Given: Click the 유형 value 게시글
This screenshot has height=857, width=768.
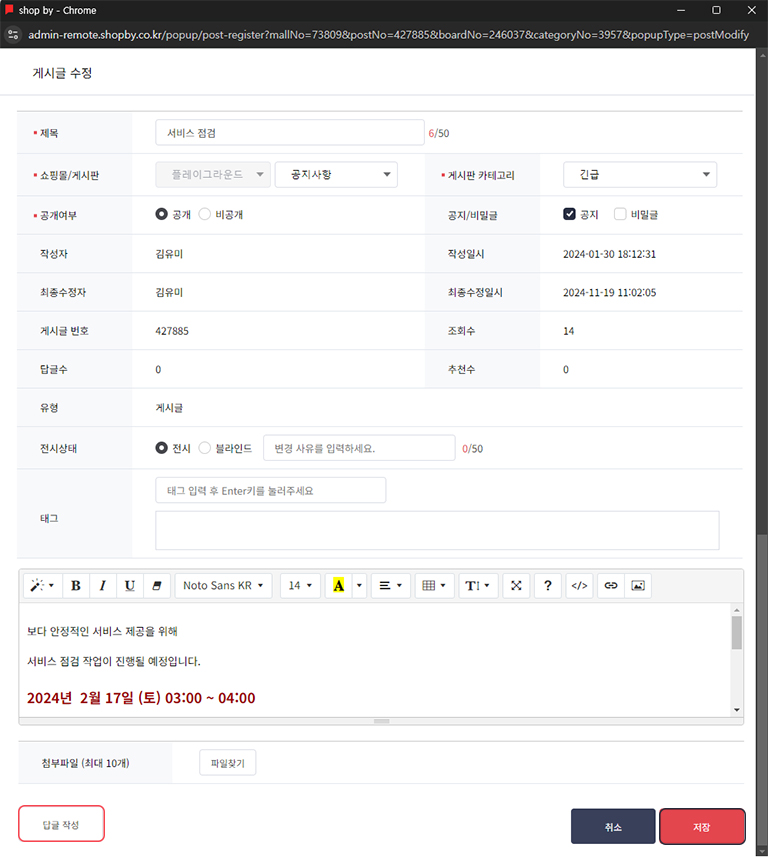Looking at the screenshot, I should point(169,408).
